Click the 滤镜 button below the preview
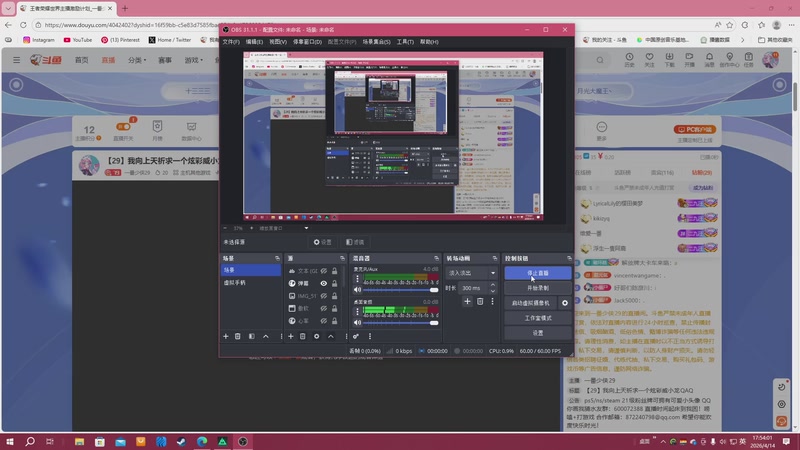The width and height of the screenshot is (800, 450). (x=355, y=242)
